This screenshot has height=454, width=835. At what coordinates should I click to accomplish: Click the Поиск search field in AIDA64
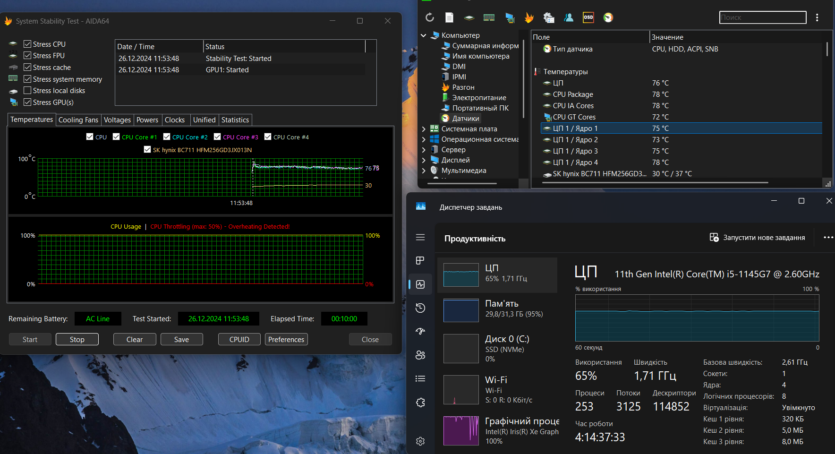pos(762,18)
